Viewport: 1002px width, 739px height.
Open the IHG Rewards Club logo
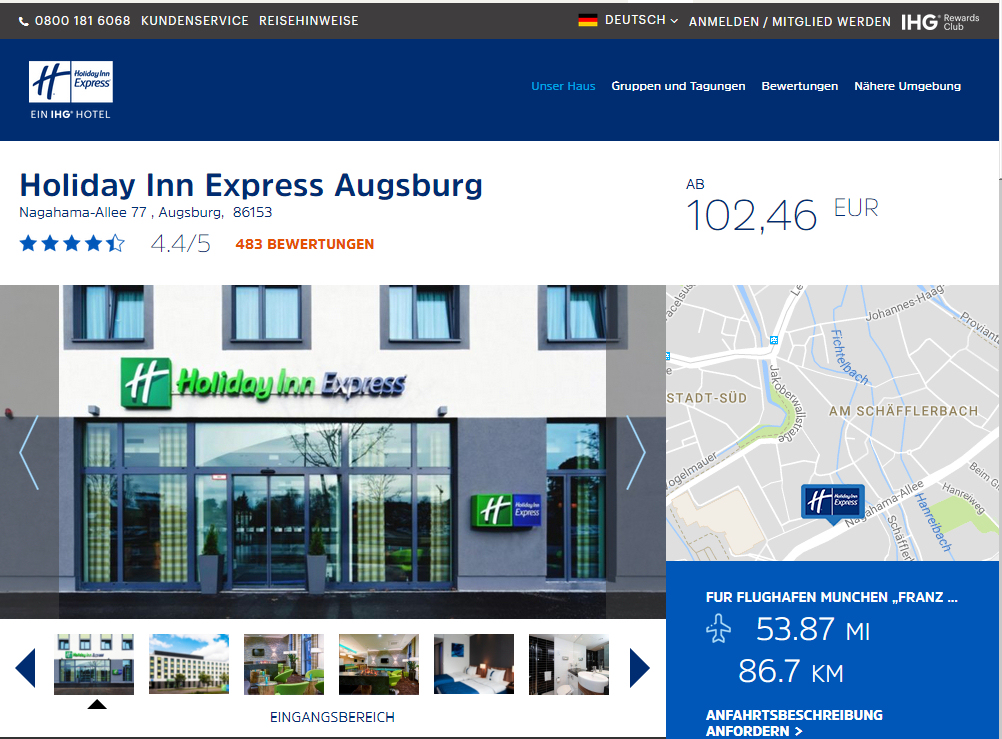940,22
